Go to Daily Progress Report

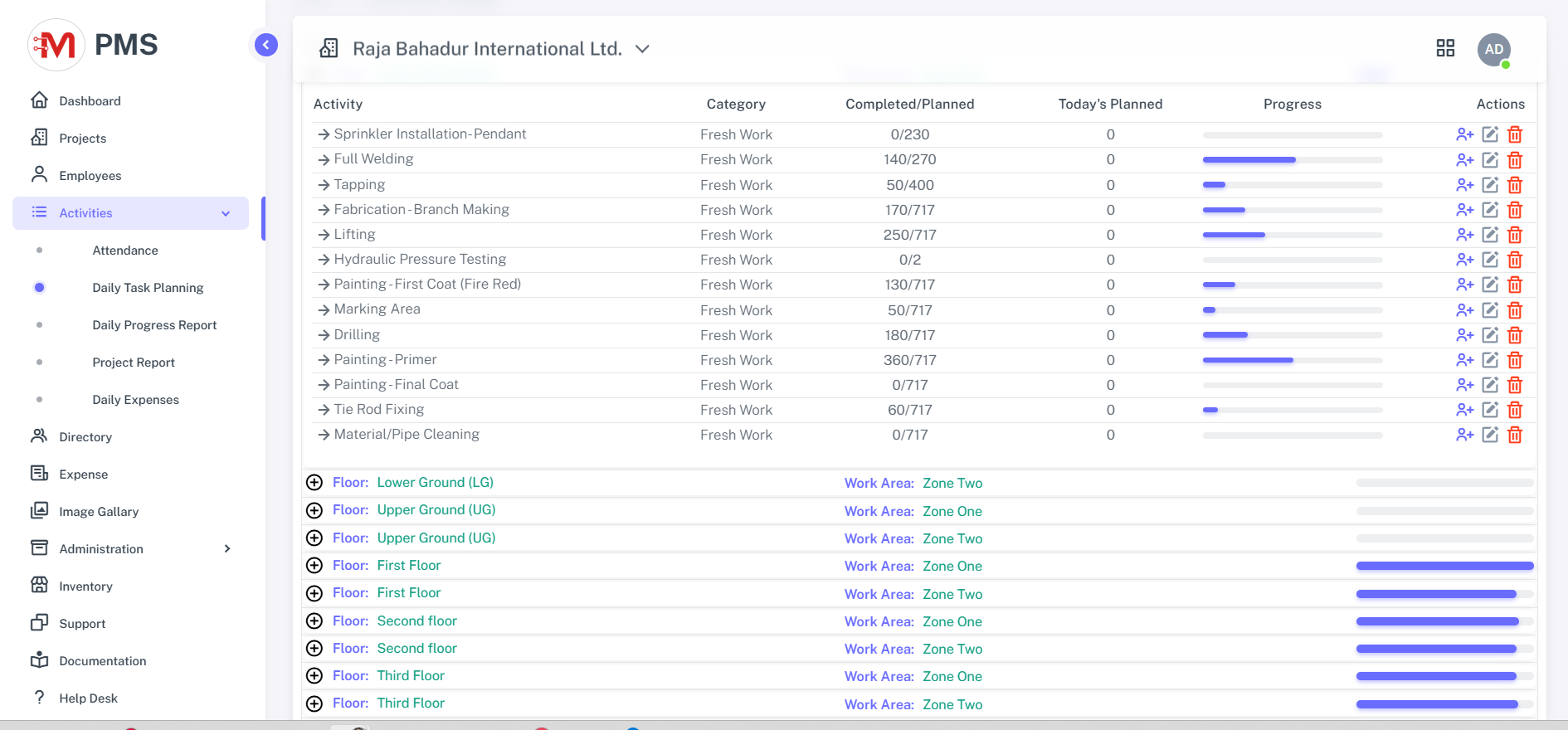click(x=154, y=325)
